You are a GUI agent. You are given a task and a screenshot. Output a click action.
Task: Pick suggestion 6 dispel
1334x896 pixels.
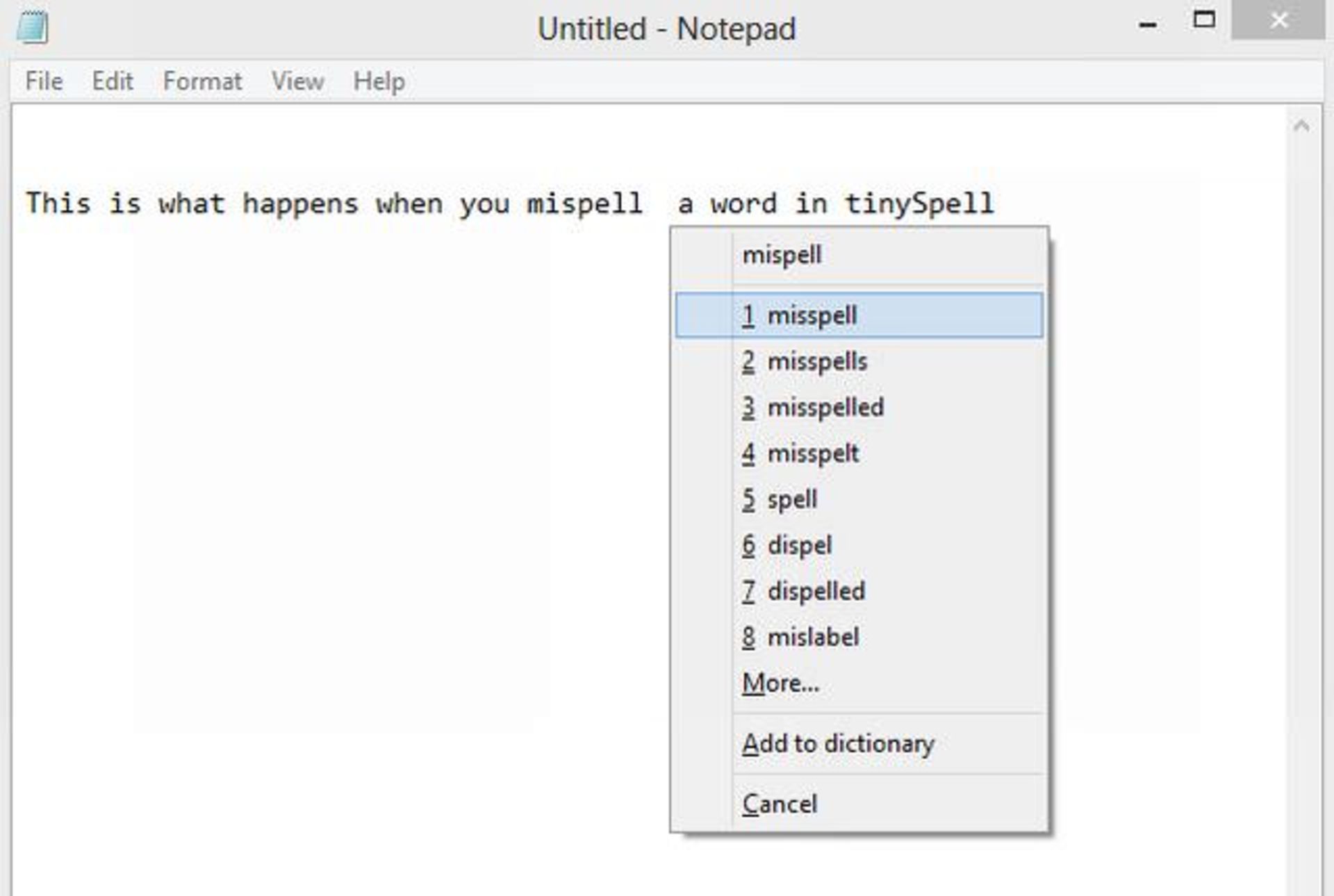coord(799,545)
